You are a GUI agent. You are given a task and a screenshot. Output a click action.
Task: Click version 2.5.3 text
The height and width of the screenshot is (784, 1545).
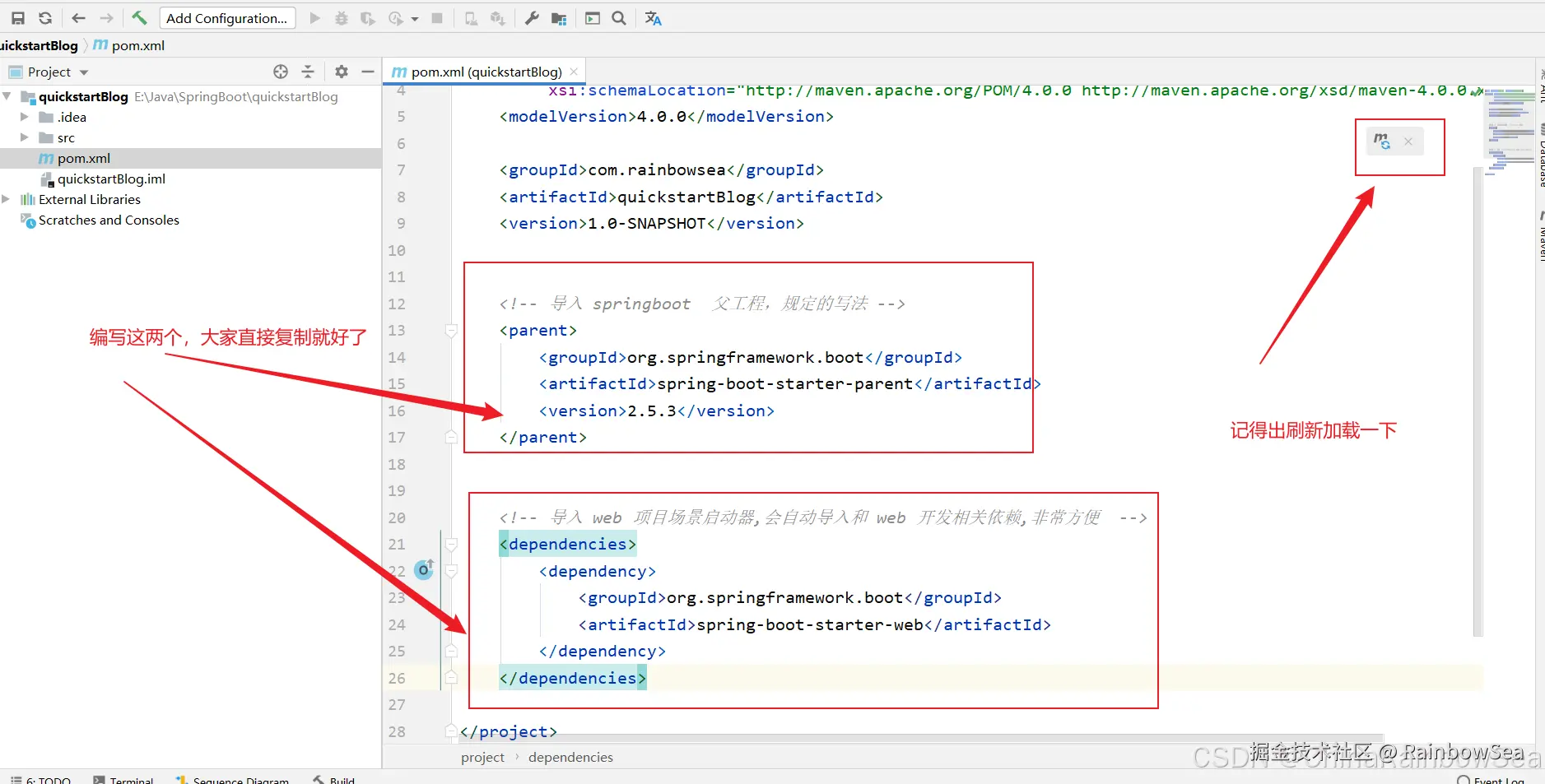coord(652,411)
